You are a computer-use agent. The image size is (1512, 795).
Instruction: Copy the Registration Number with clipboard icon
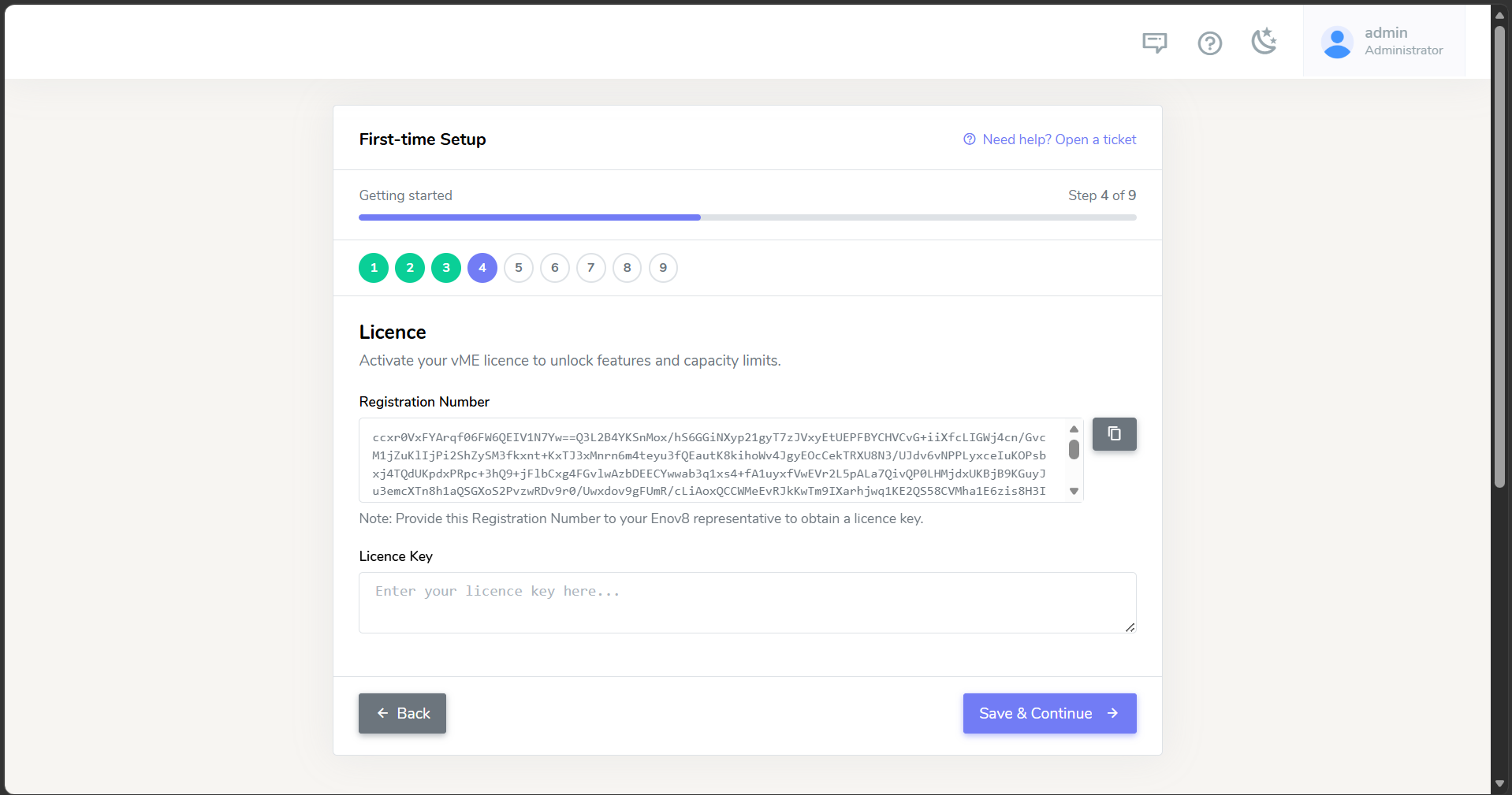click(x=1114, y=434)
